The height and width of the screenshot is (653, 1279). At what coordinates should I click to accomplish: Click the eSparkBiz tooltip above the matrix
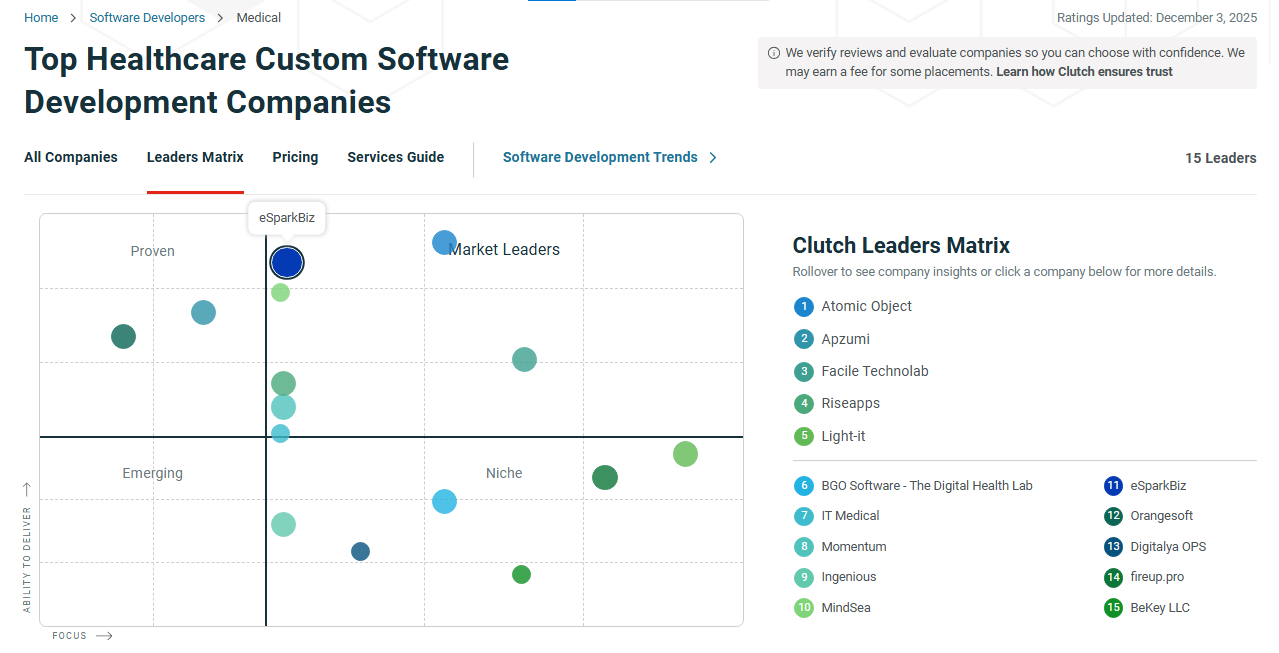pos(287,217)
